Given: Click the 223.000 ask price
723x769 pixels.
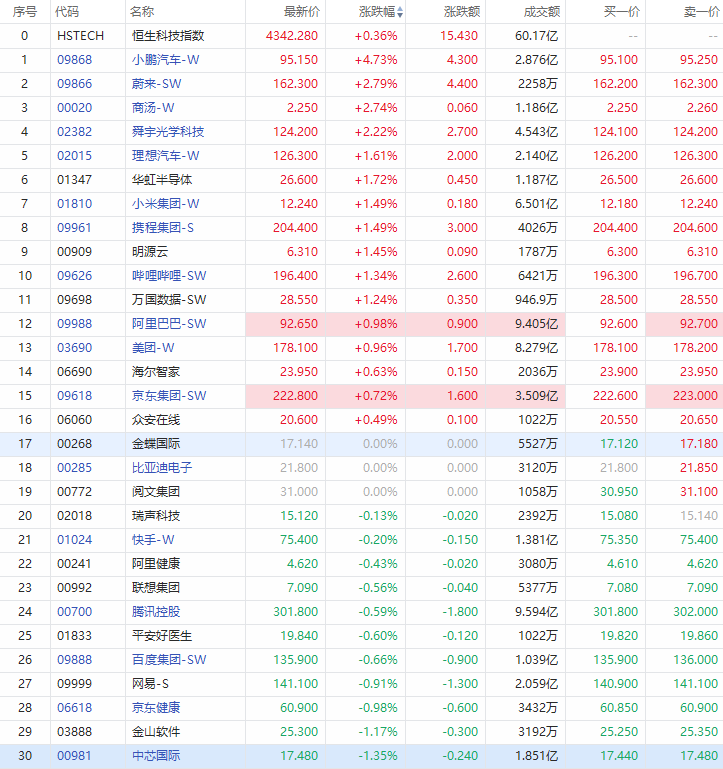Looking at the screenshot, I should click(x=696, y=396).
